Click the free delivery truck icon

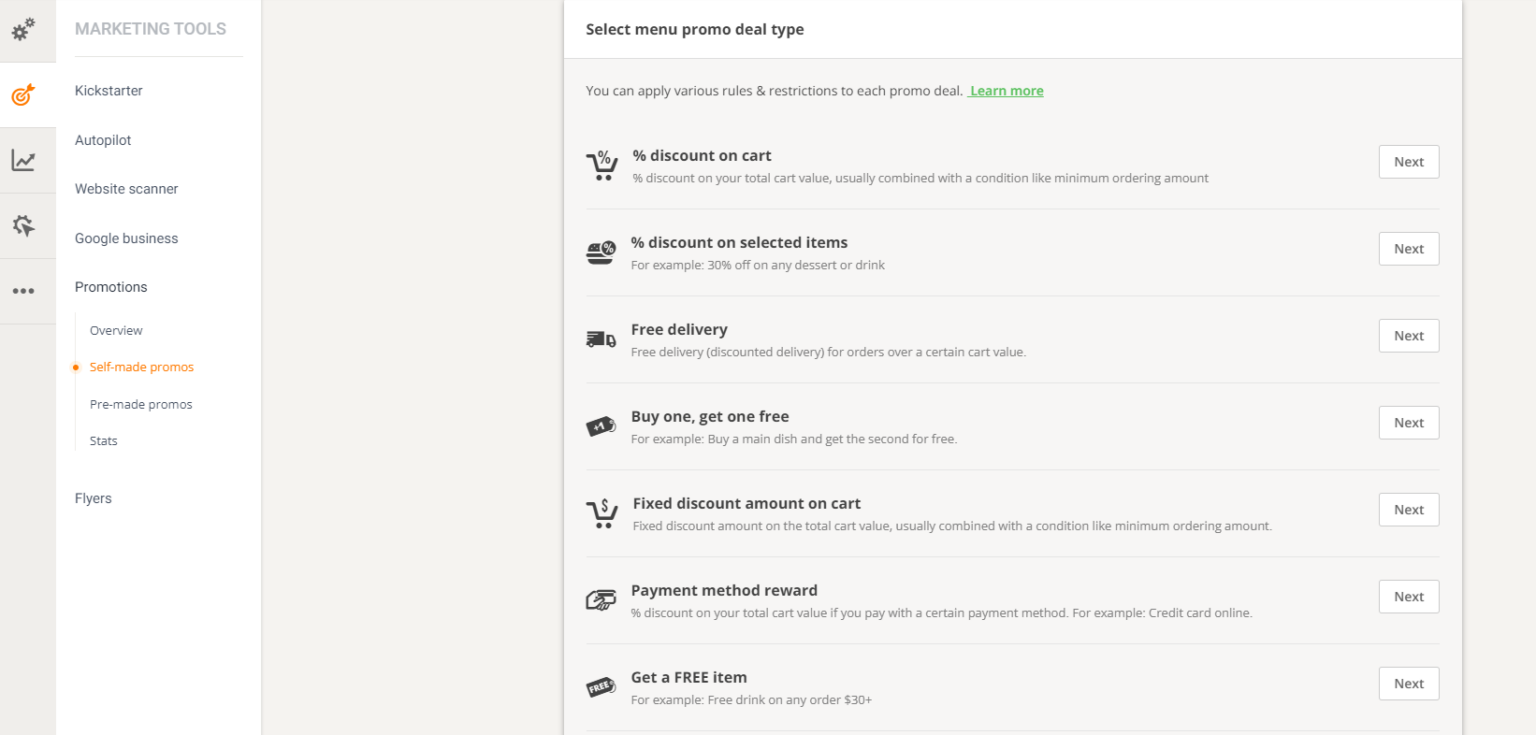(601, 340)
